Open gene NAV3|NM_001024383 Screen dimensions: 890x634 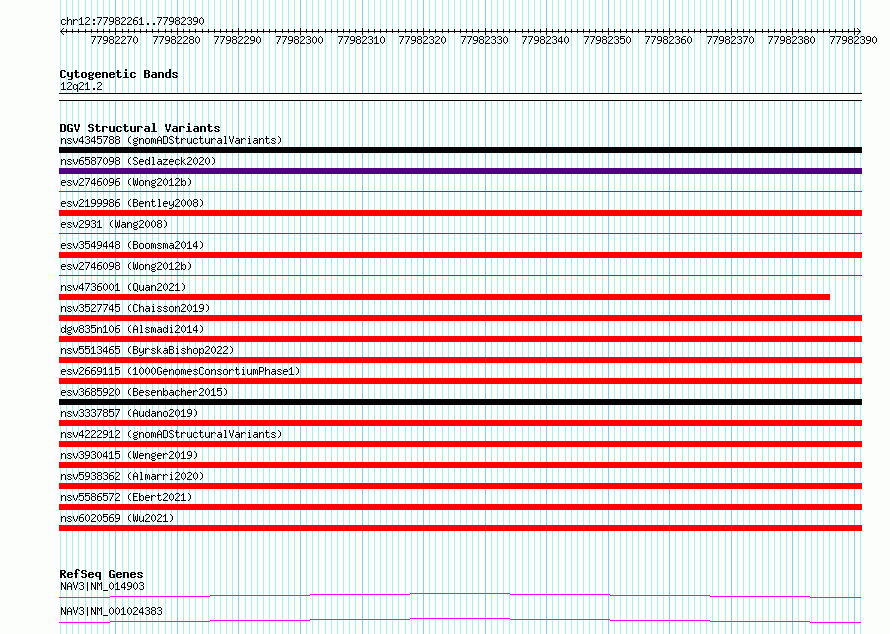tap(111, 611)
